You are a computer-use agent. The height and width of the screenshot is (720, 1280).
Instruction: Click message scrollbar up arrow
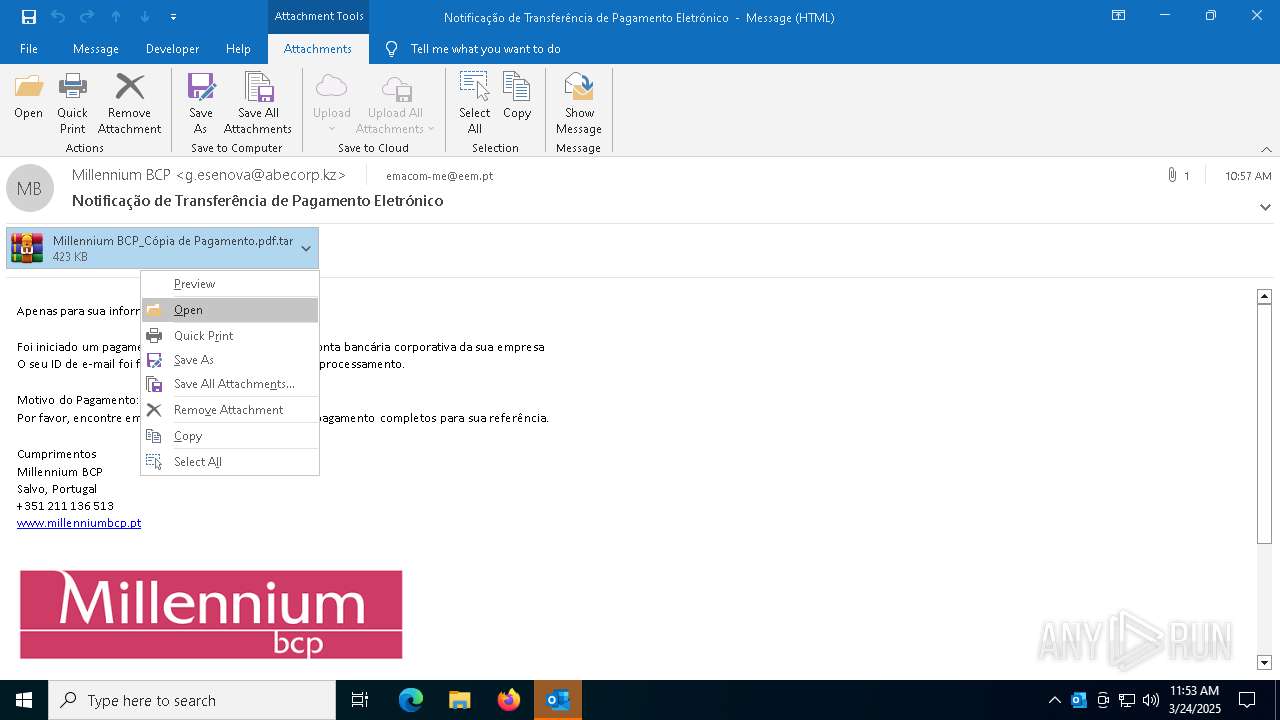click(1264, 296)
